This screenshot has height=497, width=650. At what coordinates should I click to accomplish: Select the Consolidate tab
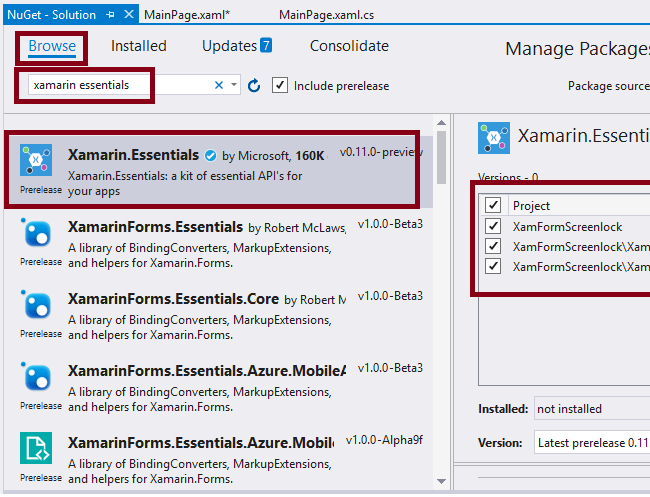pos(349,46)
